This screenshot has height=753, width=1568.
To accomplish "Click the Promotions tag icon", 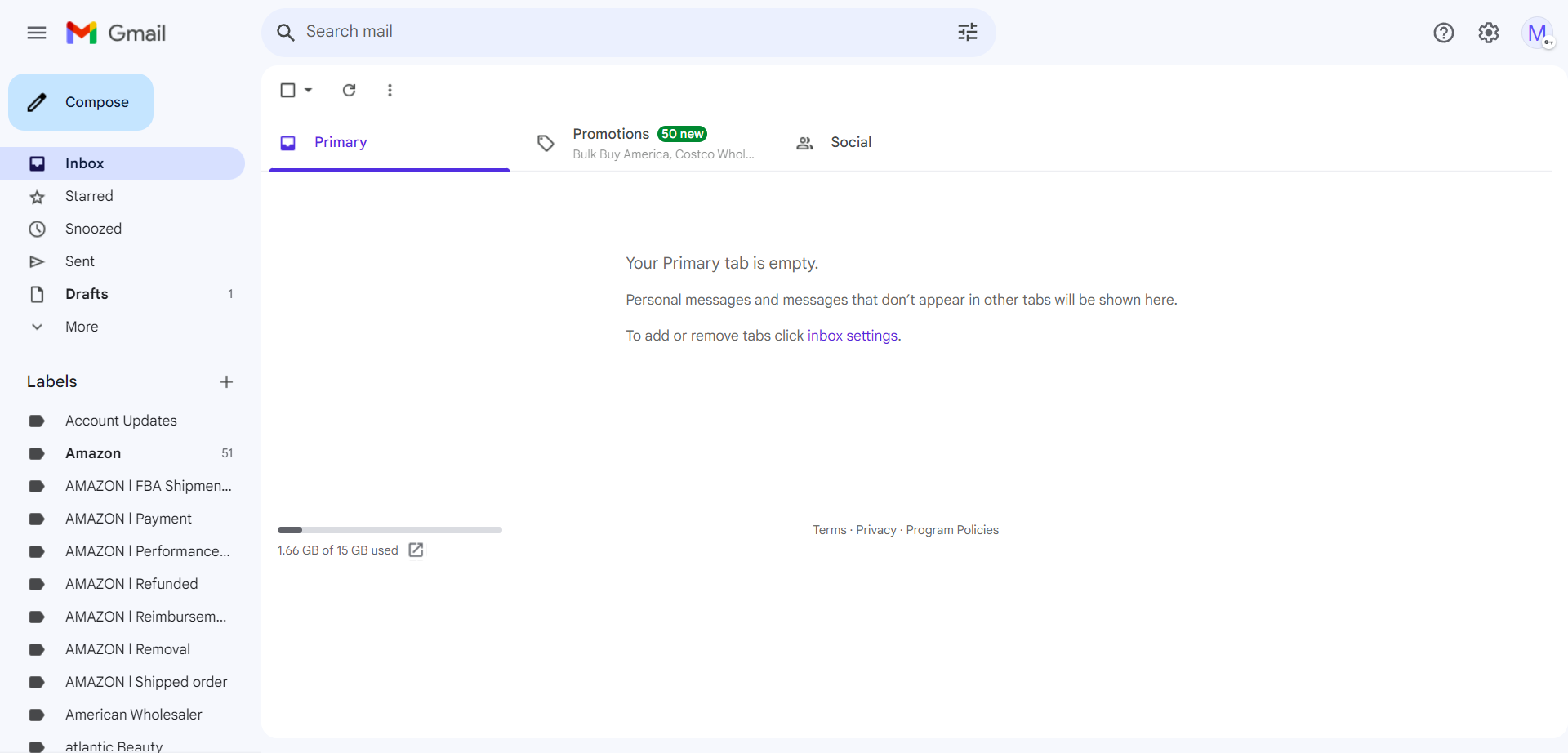I will (x=546, y=143).
